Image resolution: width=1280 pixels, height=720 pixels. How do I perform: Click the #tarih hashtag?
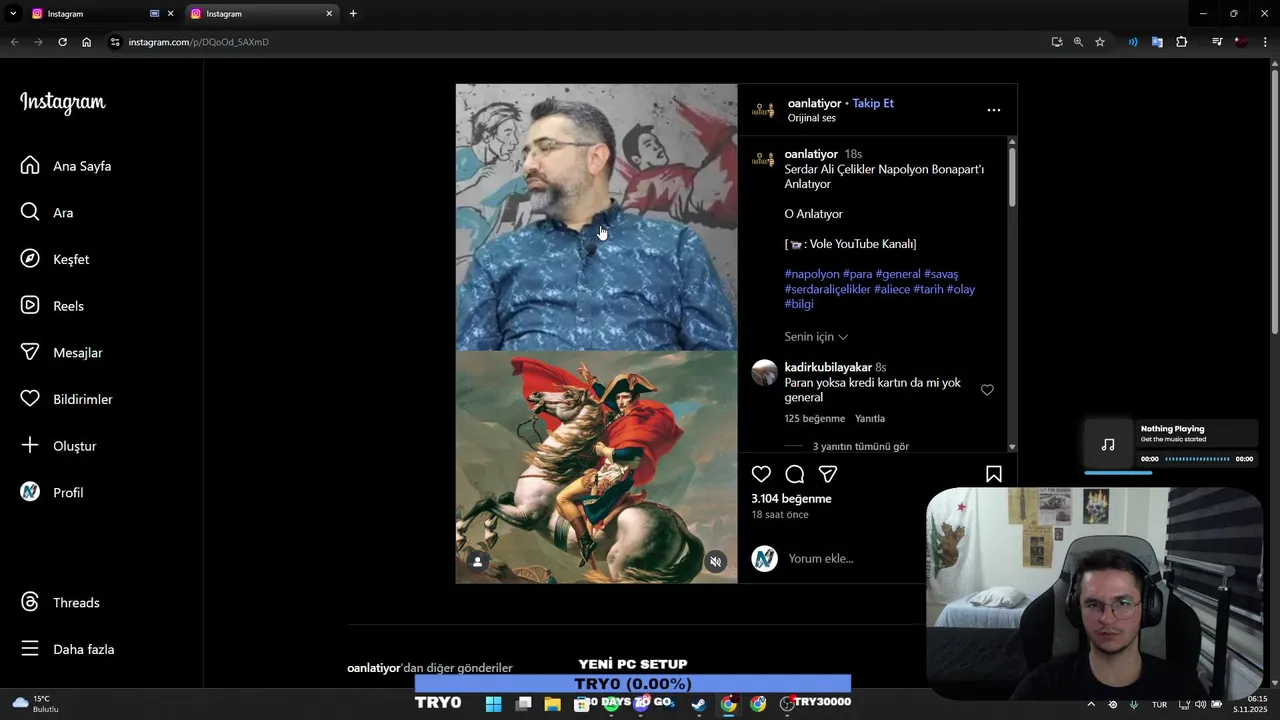point(928,289)
